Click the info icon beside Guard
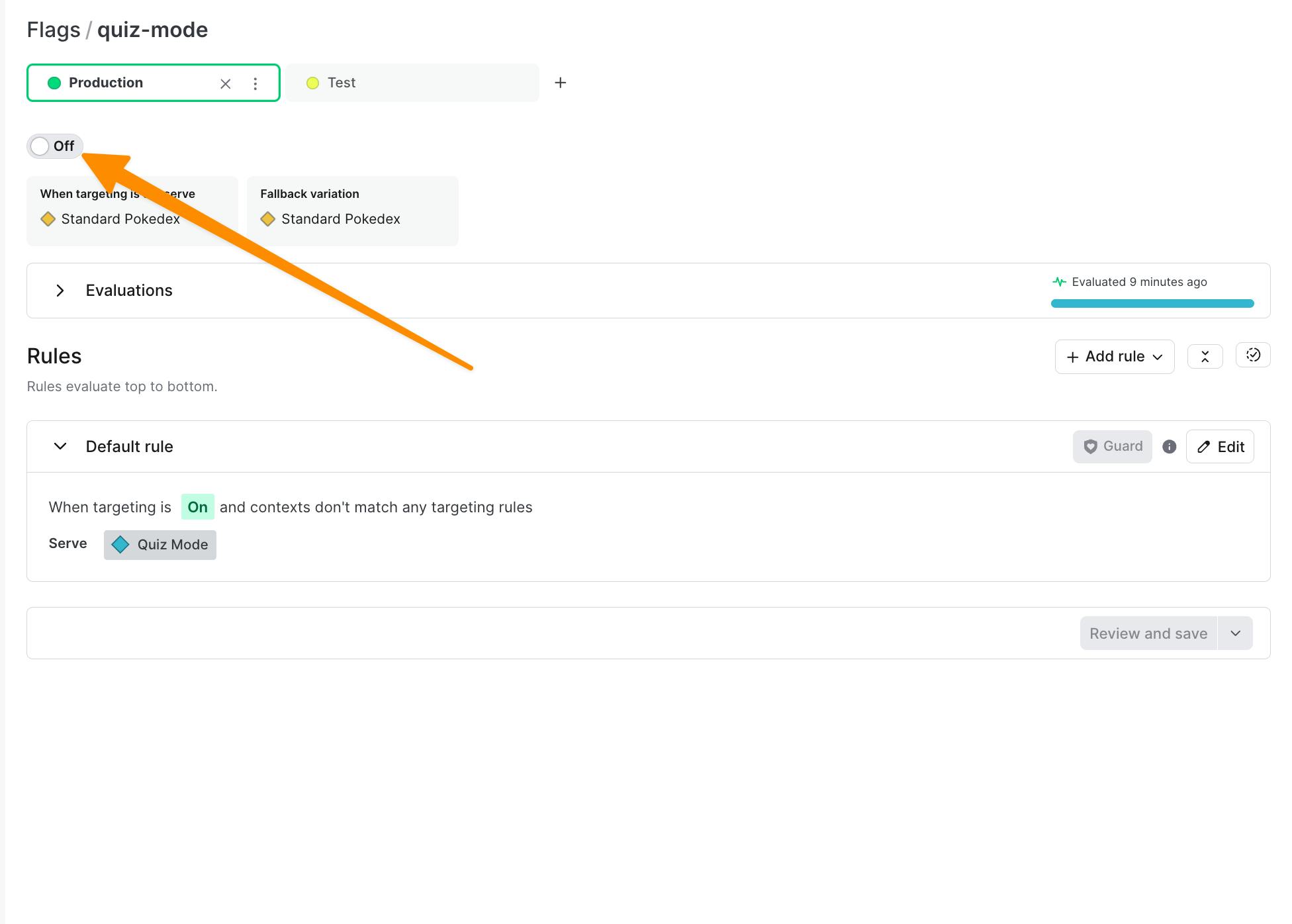Viewport: 1292px width, 924px height. pyautogui.click(x=1169, y=447)
